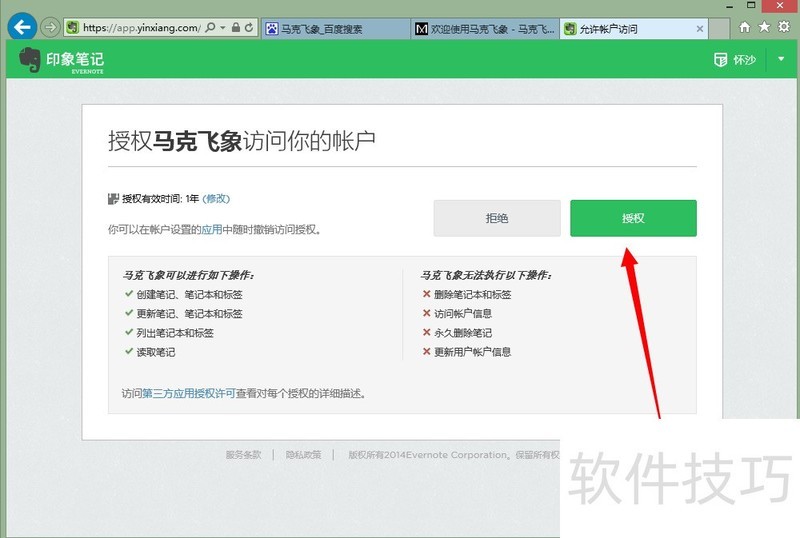Click the text 读取笔记
Image resolution: width=800 pixels, height=538 pixels.
(x=156, y=352)
